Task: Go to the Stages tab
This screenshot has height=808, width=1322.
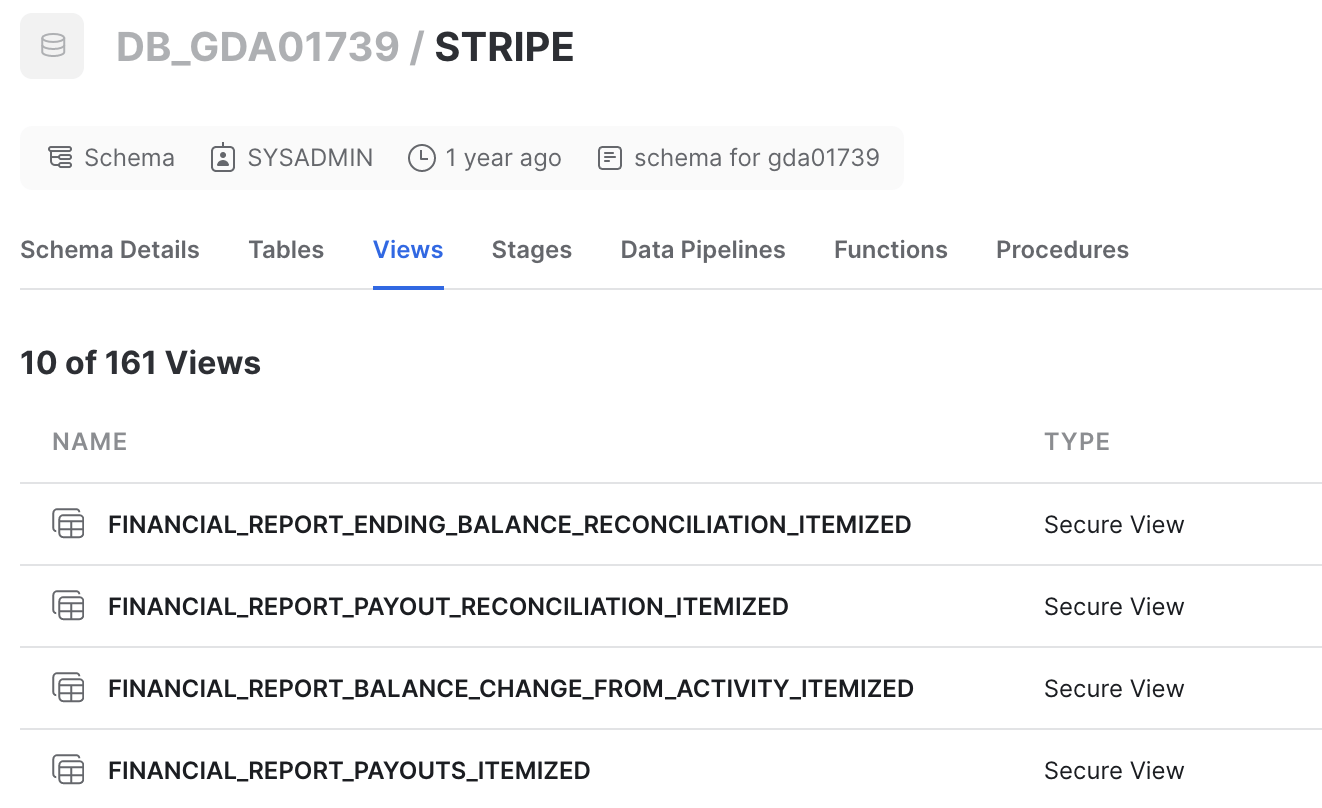Action: (x=531, y=250)
